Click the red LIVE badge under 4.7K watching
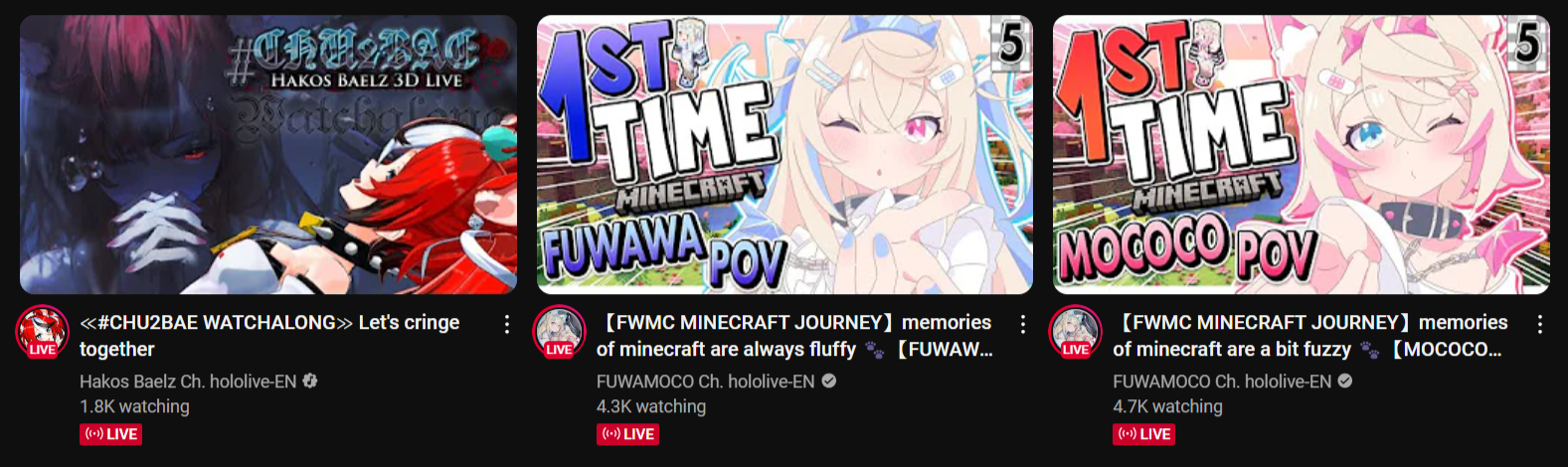The width and height of the screenshot is (1568, 467). pyautogui.click(x=1144, y=434)
